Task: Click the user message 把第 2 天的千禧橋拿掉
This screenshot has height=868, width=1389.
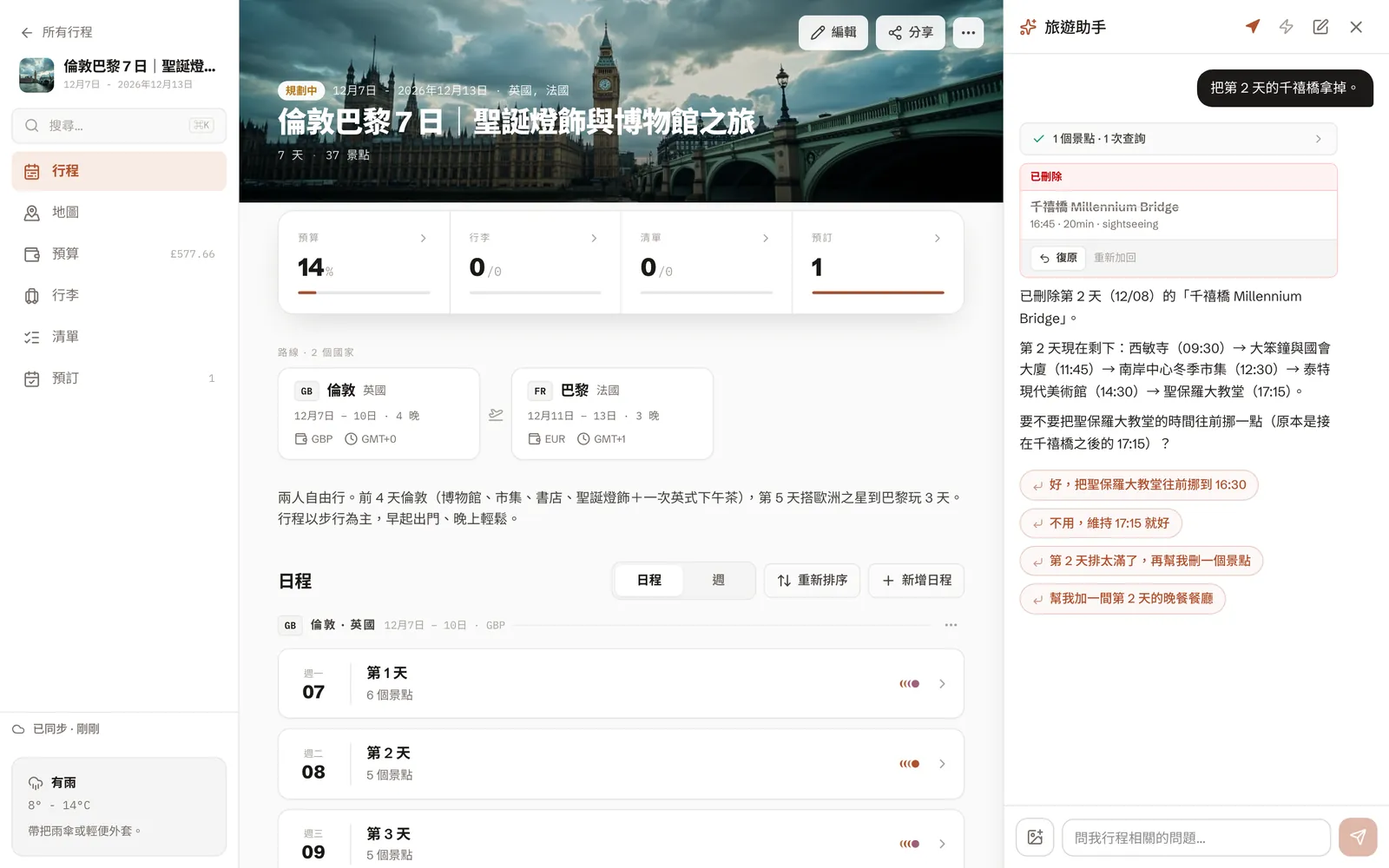Action: click(x=1285, y=88)
